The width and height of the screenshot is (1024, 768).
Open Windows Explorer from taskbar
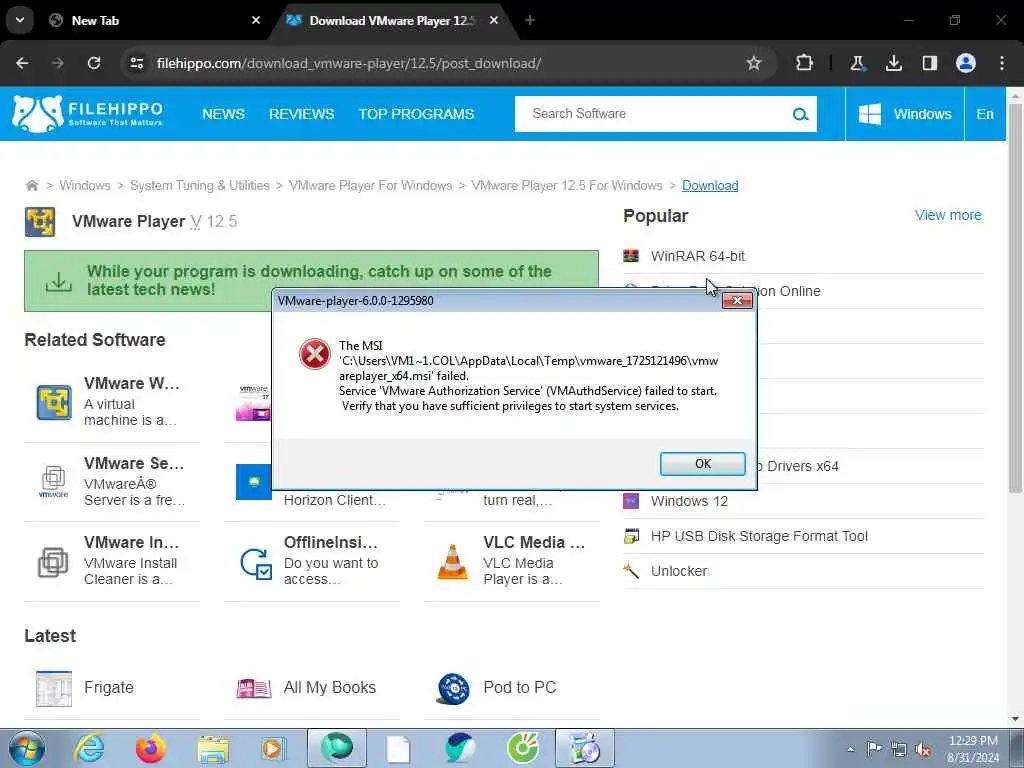pyautogui.click(x=213, y=748)
